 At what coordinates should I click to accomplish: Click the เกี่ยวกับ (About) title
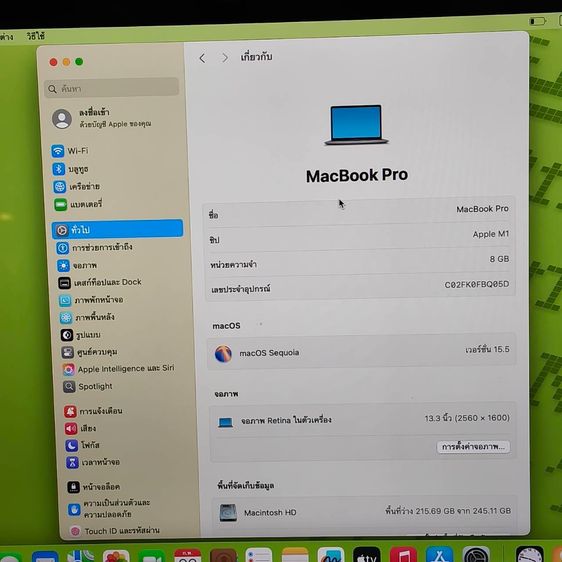256,57
